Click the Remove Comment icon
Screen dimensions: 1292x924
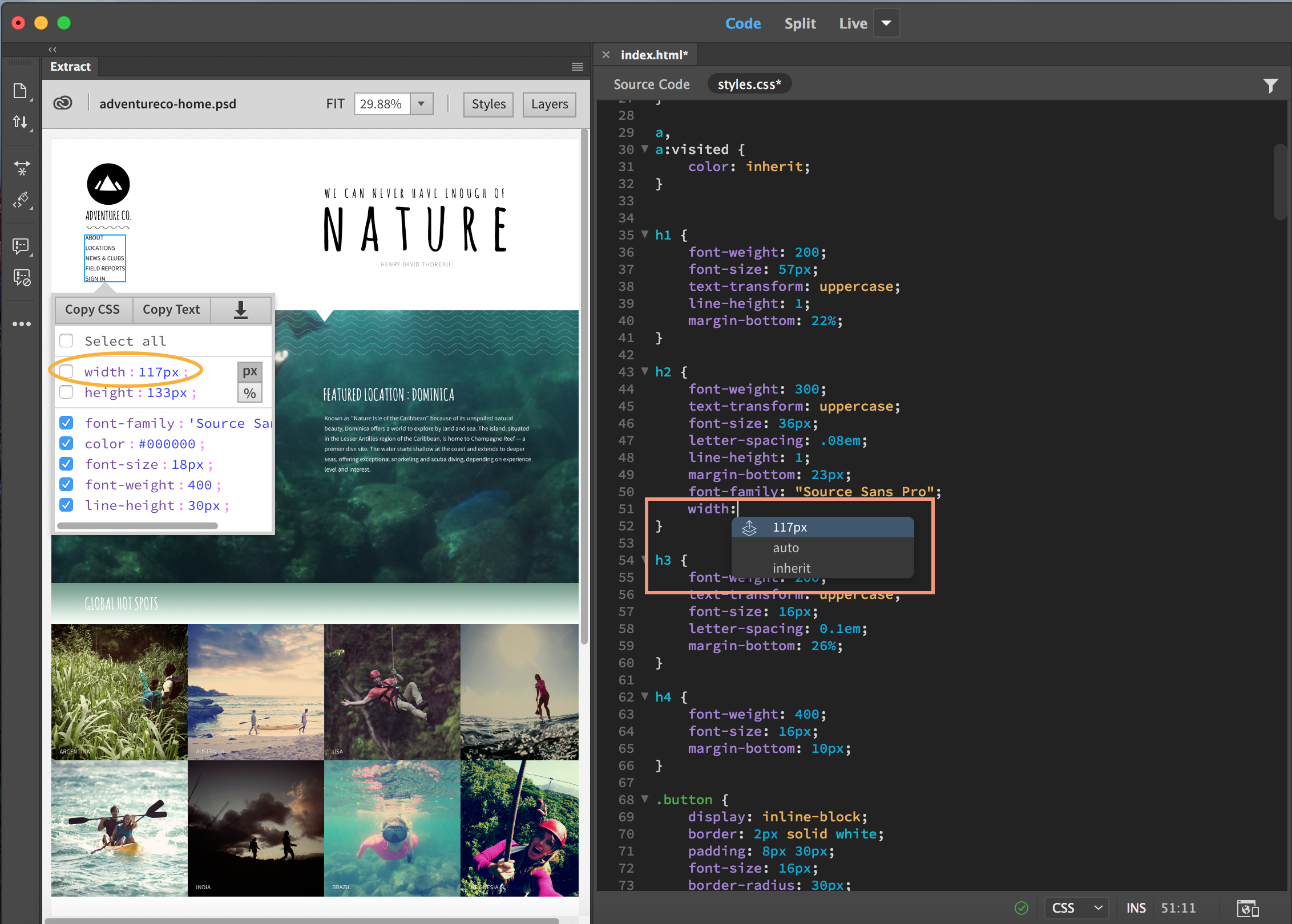click(x=21, y=278)
